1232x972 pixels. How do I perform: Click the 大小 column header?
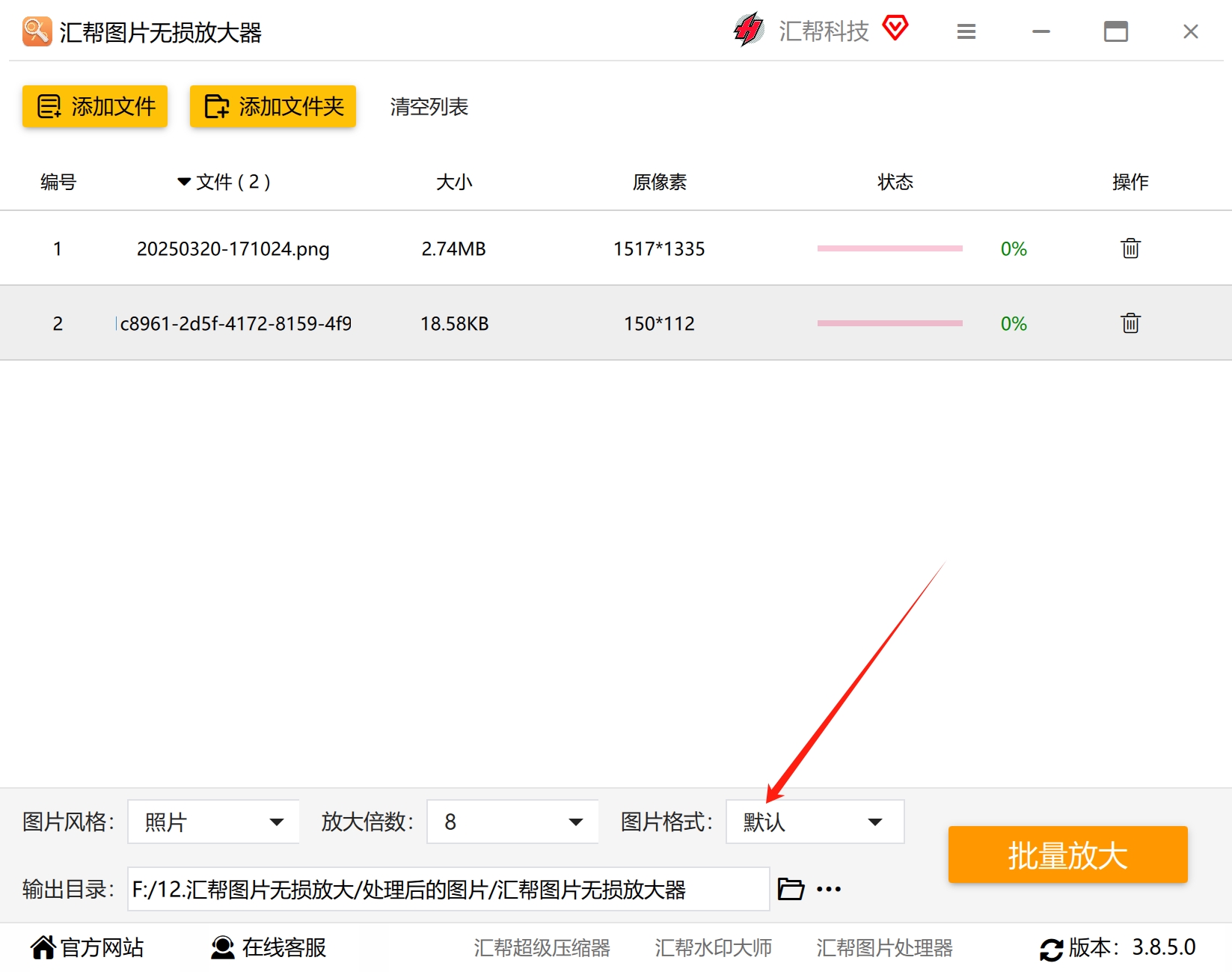[x=454, y=182]
